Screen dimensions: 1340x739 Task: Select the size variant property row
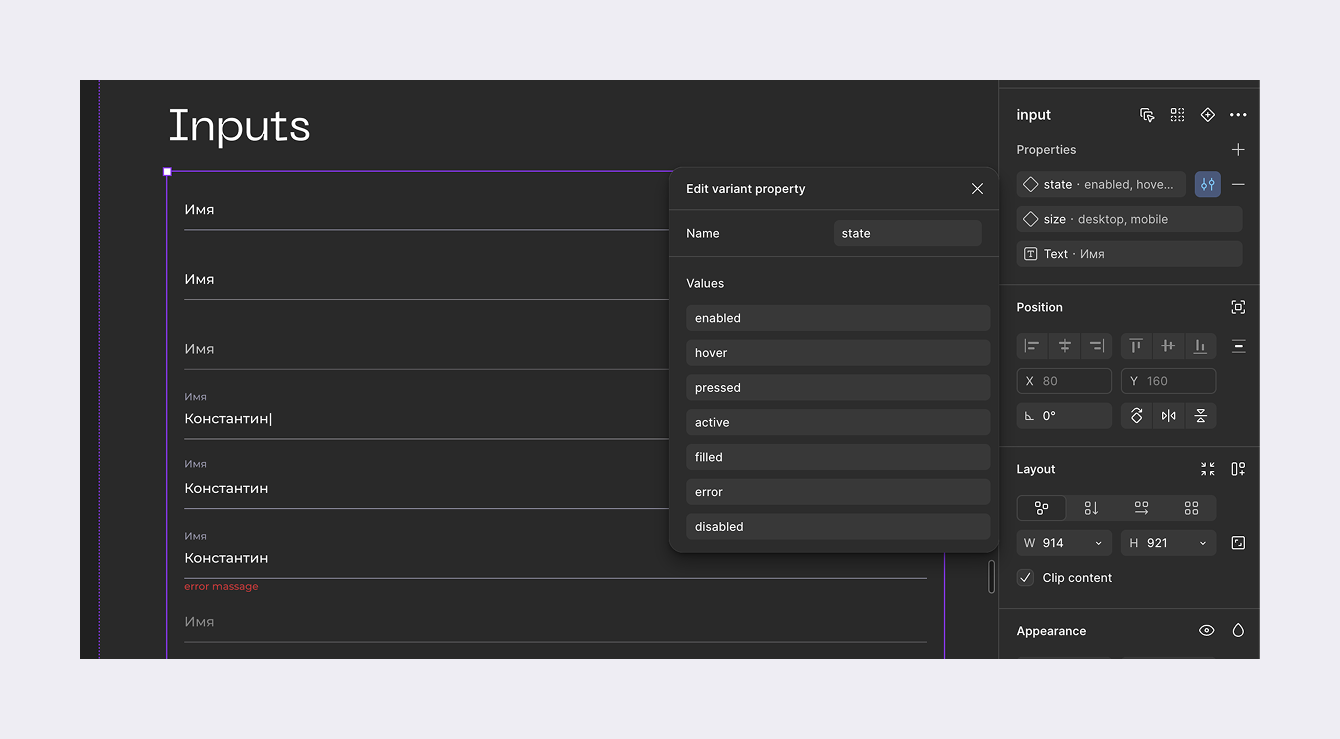[x=1129, y=220]
